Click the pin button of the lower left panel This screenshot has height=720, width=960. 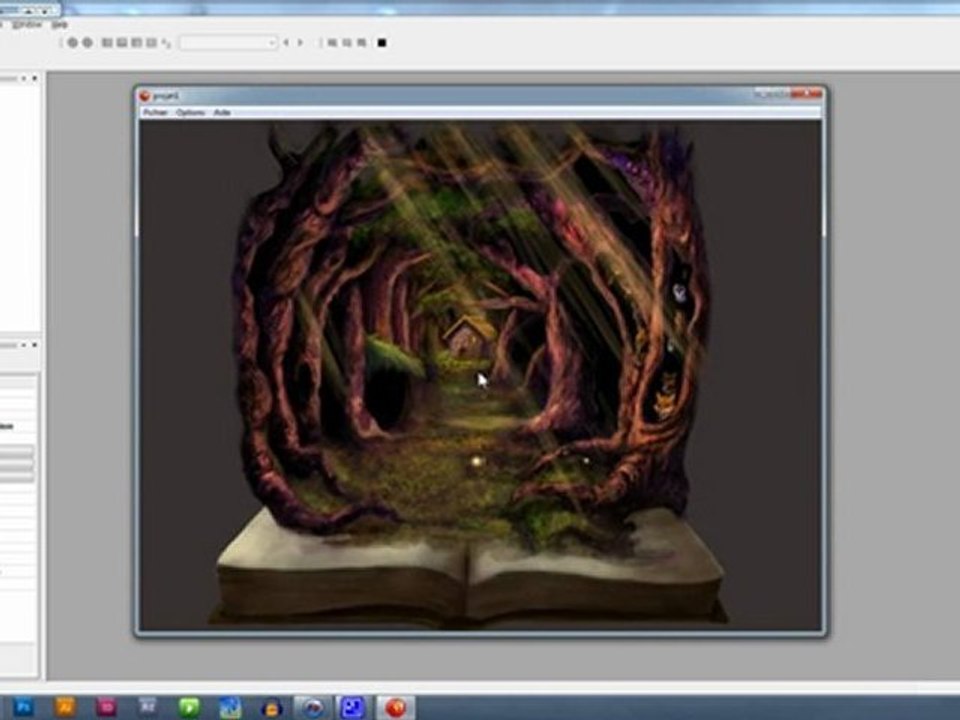[x=24, y=345]
